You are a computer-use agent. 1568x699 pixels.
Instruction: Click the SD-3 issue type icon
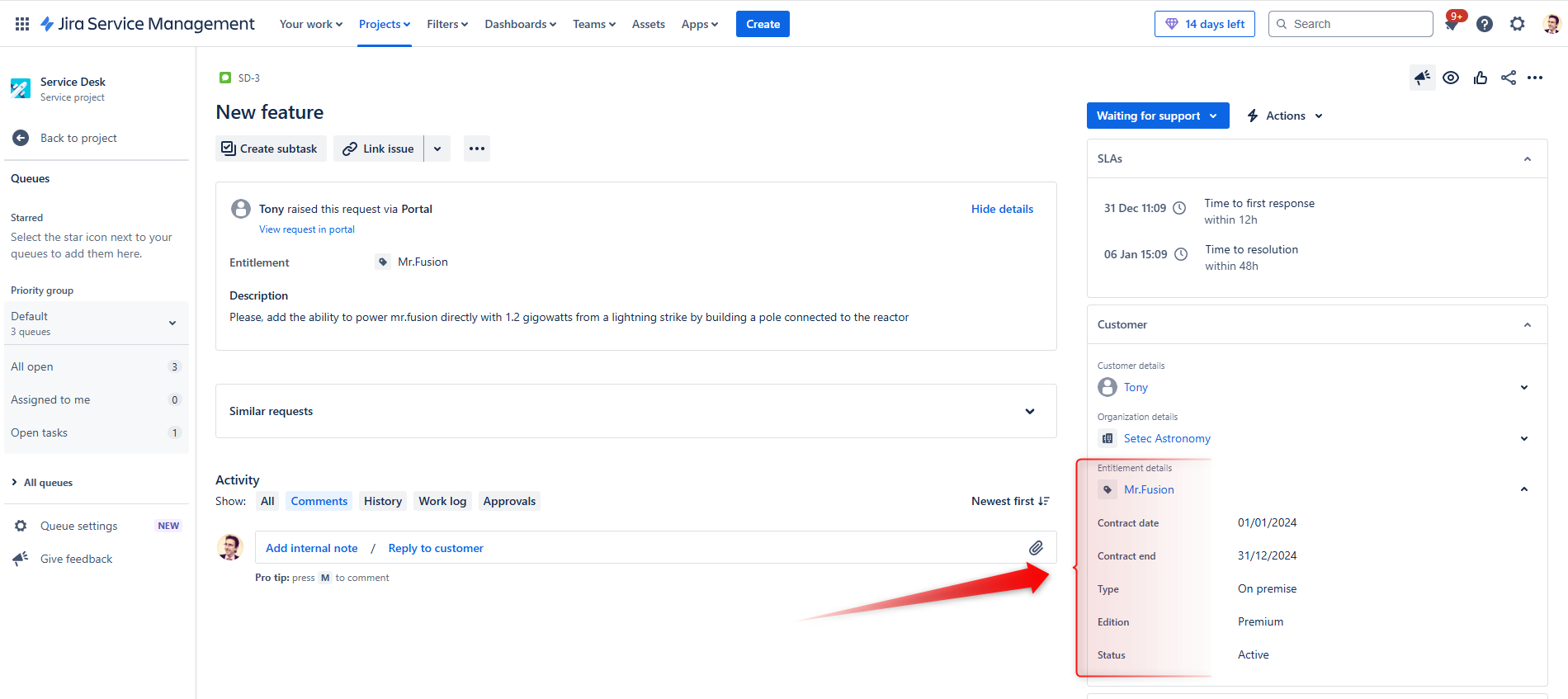click(225, 78)
